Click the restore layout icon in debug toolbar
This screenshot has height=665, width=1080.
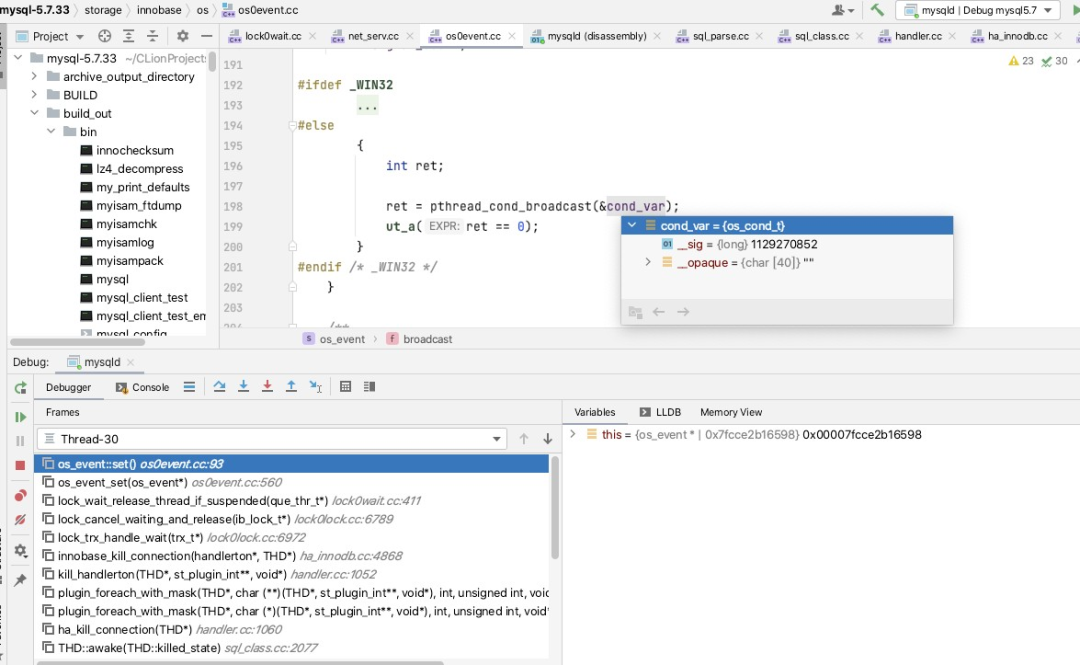370,387
